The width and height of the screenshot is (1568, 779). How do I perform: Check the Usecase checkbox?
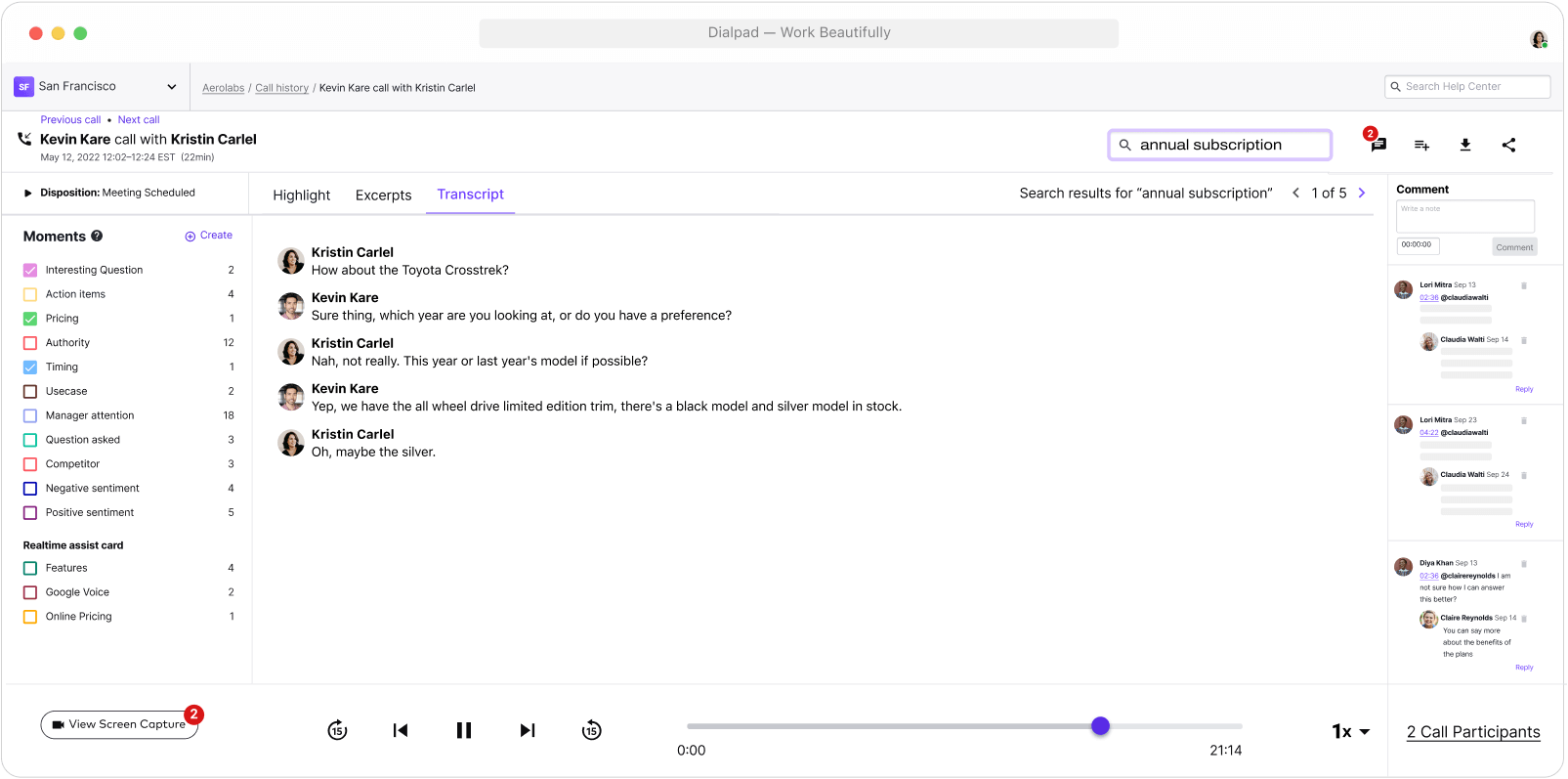pos(30,391)
